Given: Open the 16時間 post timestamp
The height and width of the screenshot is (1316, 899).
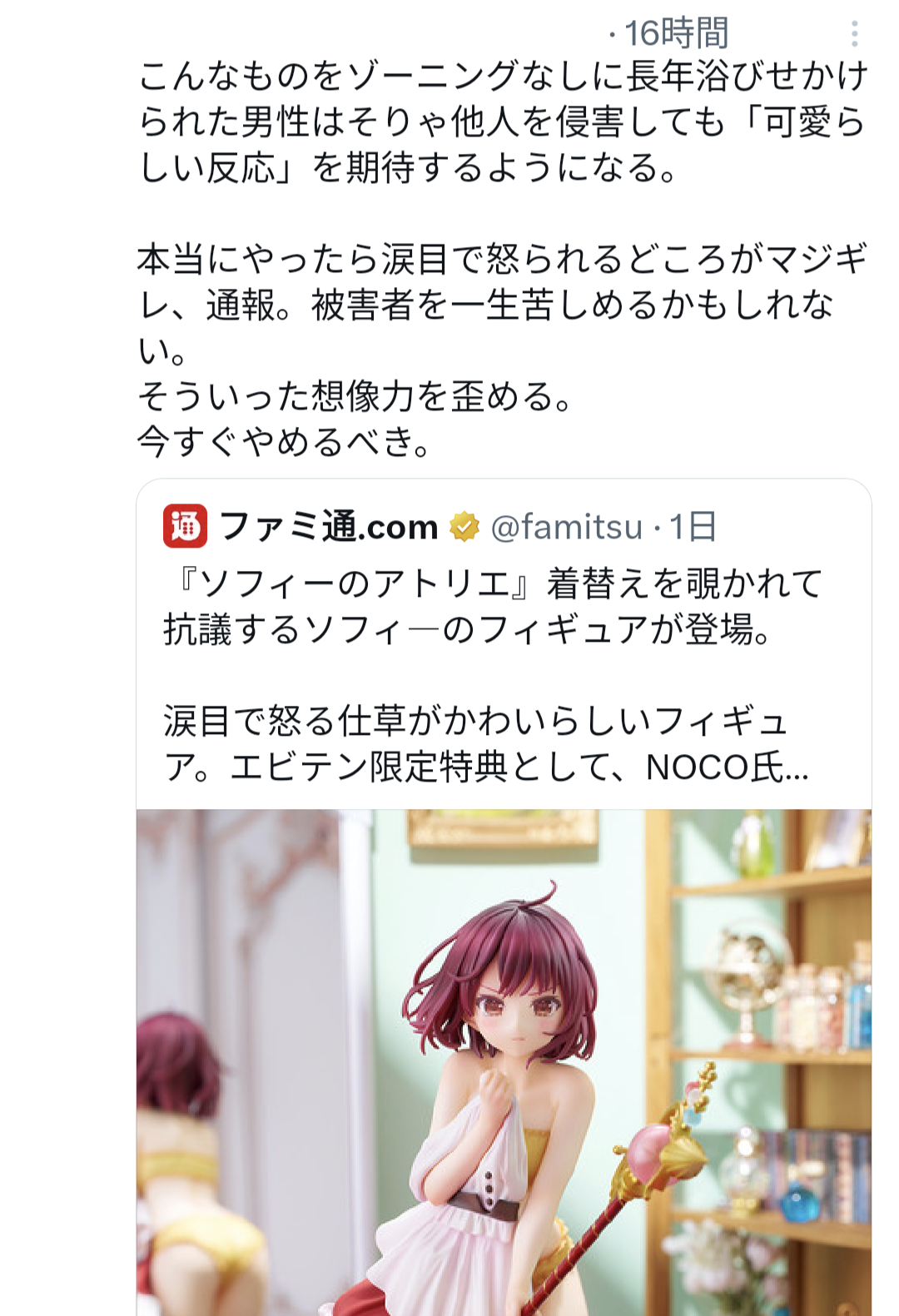Looking at the screenshot, I should 676,33.
